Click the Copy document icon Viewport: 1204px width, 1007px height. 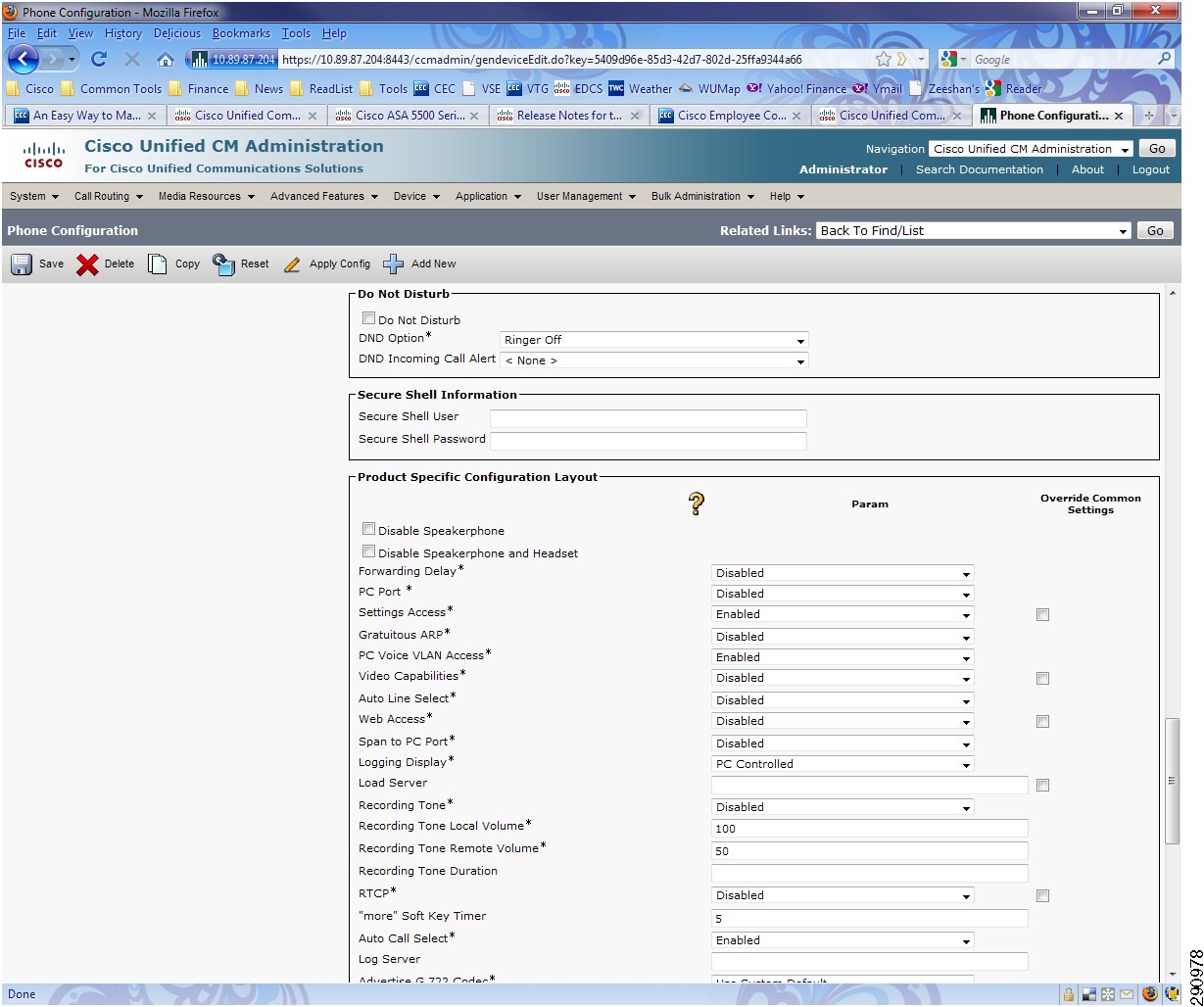[157, 264]
